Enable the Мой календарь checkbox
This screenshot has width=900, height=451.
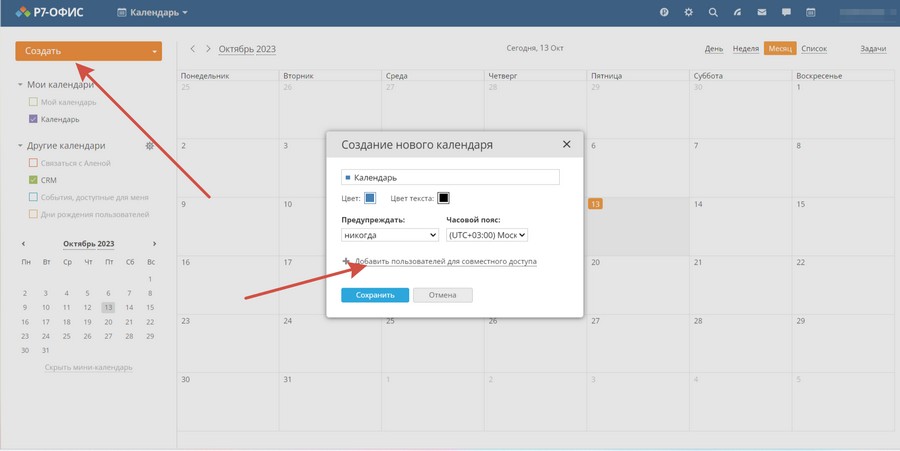pos(33,102)
